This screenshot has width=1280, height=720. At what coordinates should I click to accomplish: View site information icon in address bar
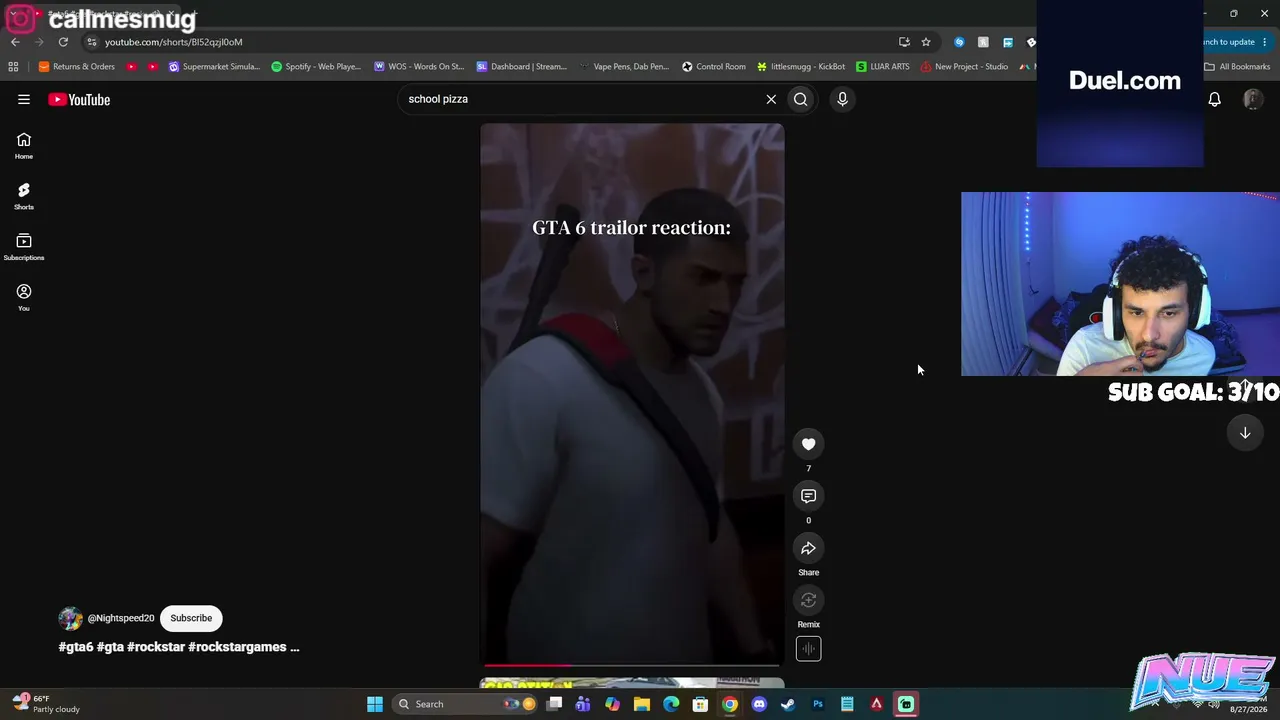coord(92,42)
